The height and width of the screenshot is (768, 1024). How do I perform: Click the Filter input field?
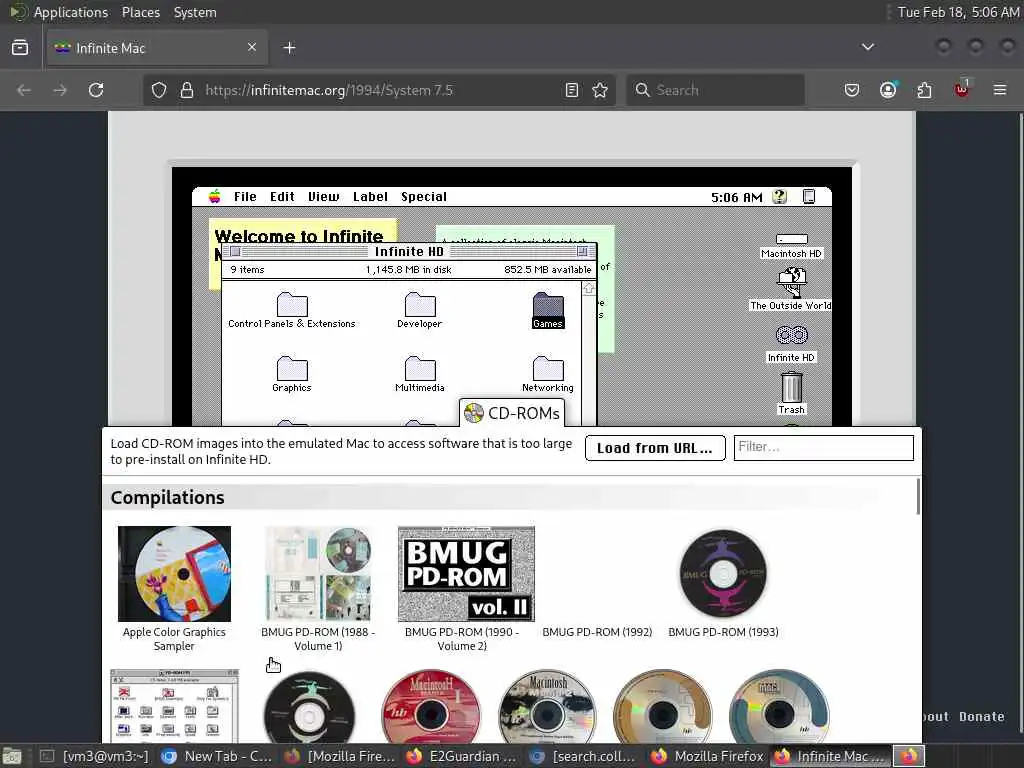tap(824, 447)
